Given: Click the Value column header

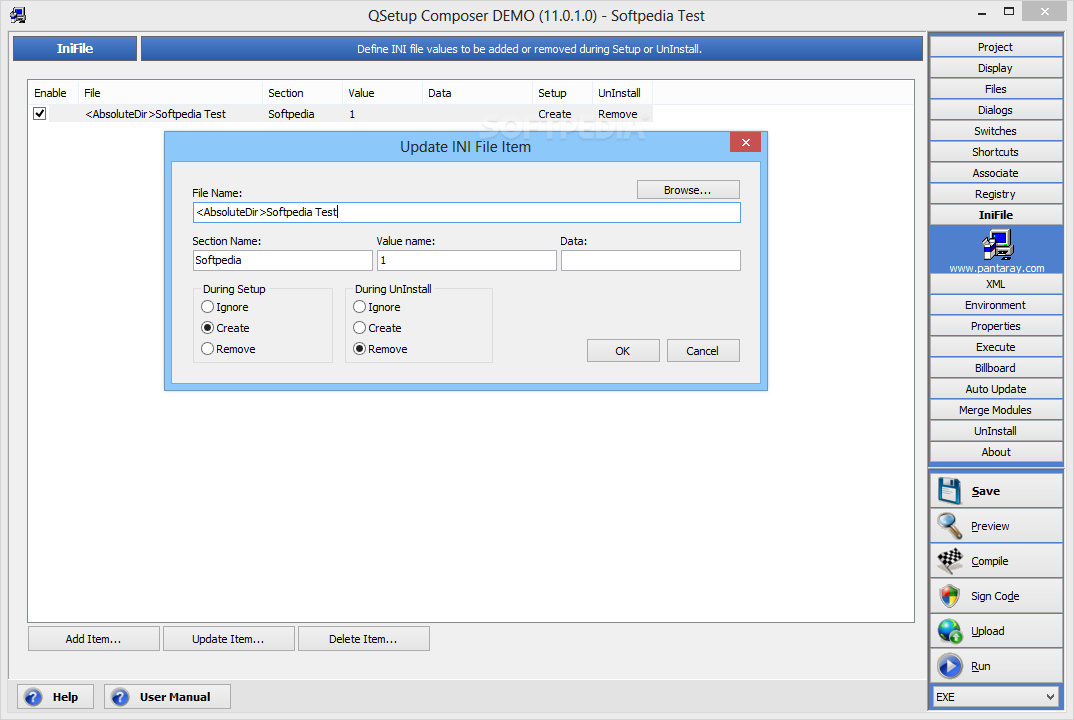Looking at the screenshot, I should pyautogui.click(x=382, y=92).
